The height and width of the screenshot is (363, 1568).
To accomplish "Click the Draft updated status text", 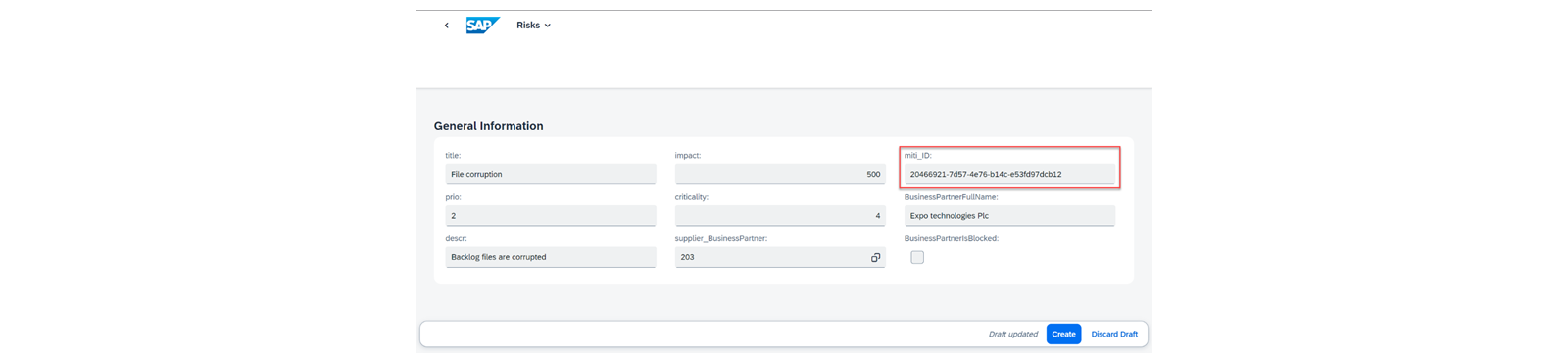I will tap(1012, 335).
